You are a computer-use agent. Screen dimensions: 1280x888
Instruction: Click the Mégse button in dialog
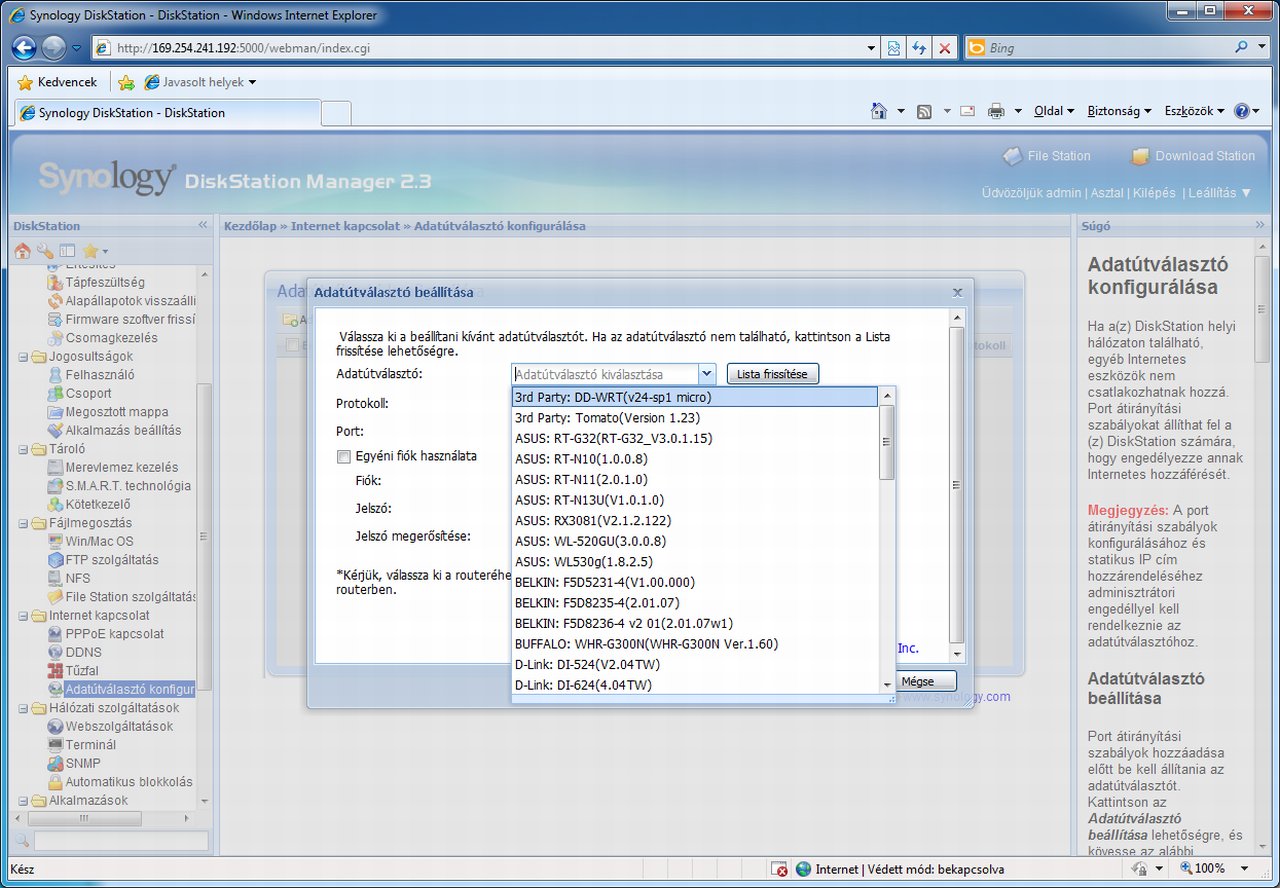(x=918, y=681)
